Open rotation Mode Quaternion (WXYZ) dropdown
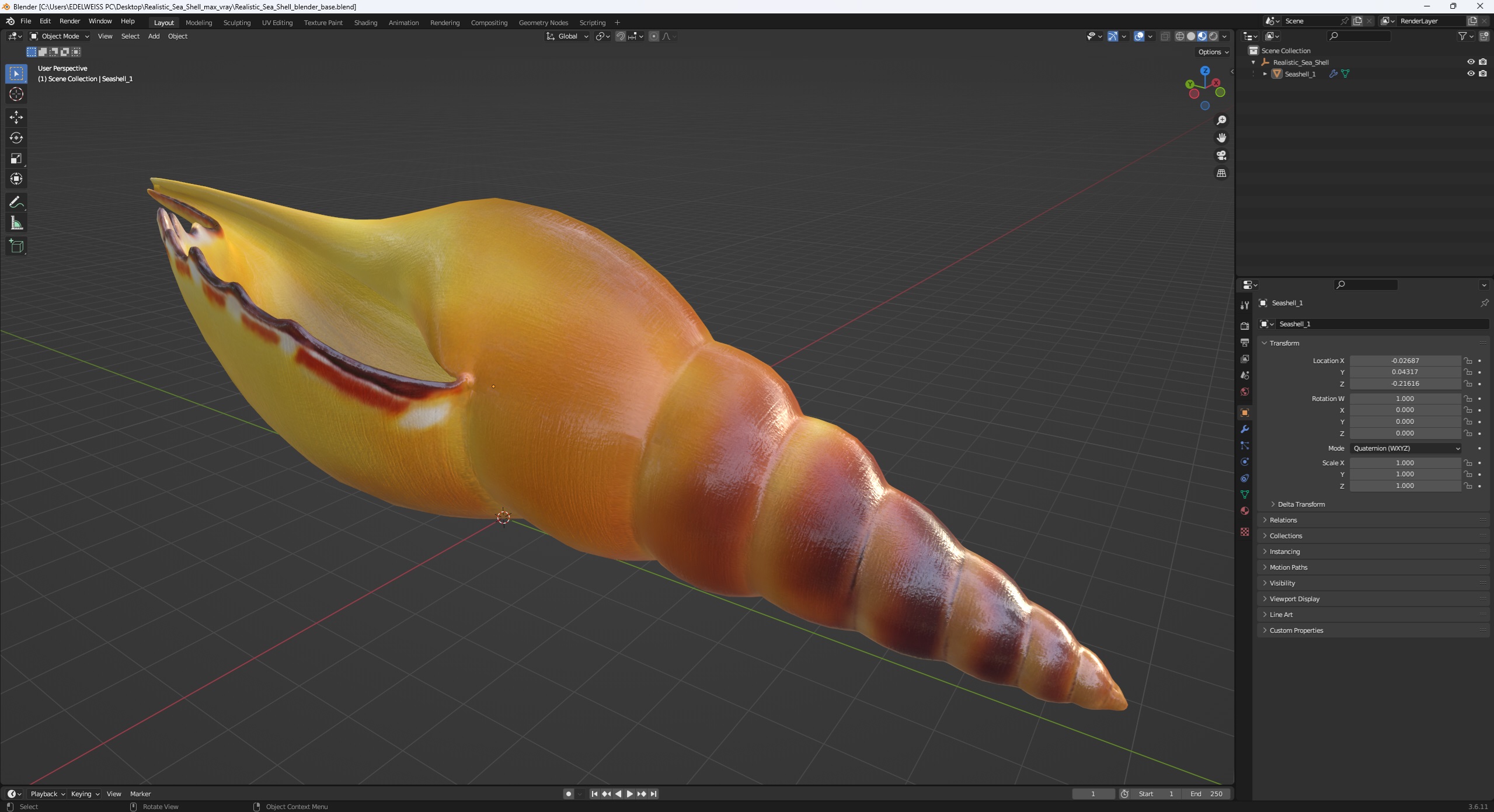1494x812 pixels. (x=1405, y=448)
